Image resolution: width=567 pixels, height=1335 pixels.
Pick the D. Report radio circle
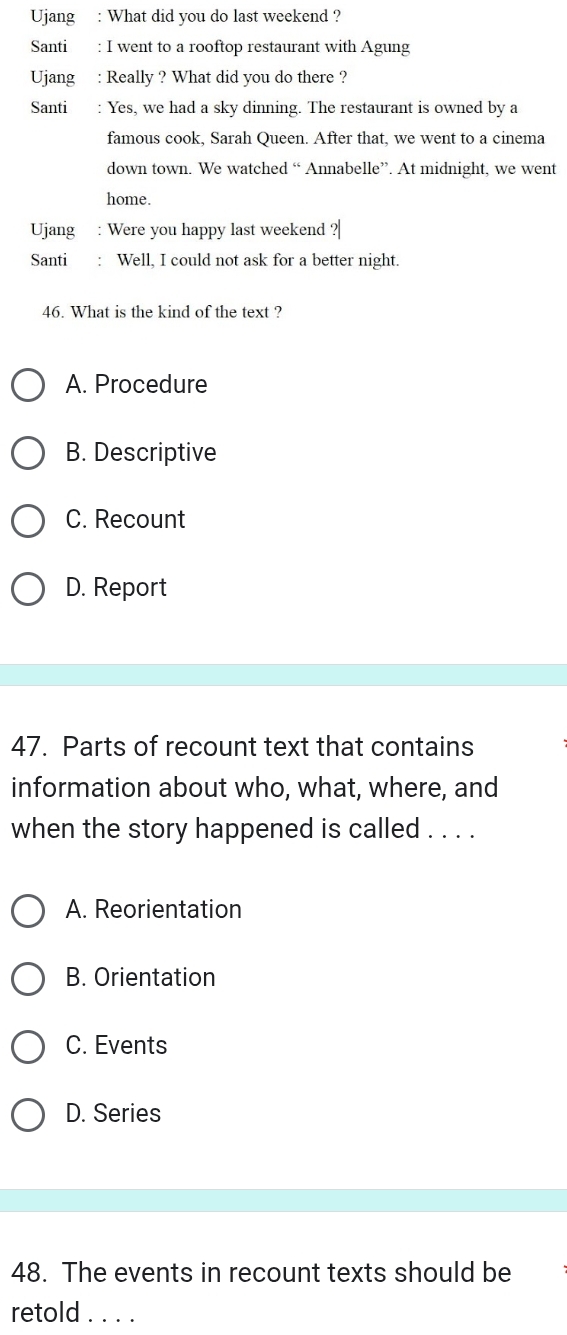tap(28, 588)
